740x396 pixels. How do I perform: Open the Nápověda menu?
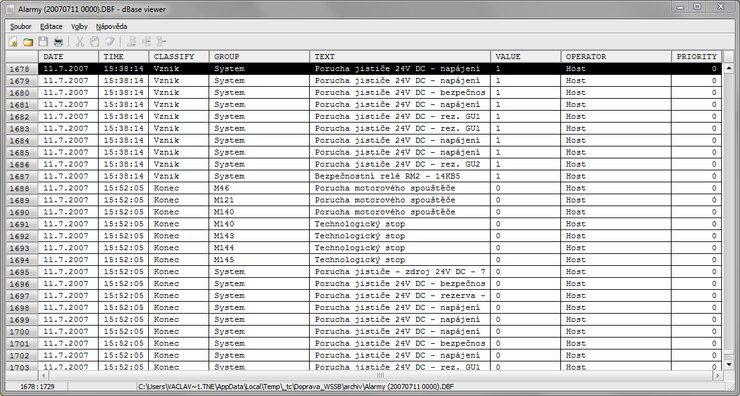(x=111, y=26)
